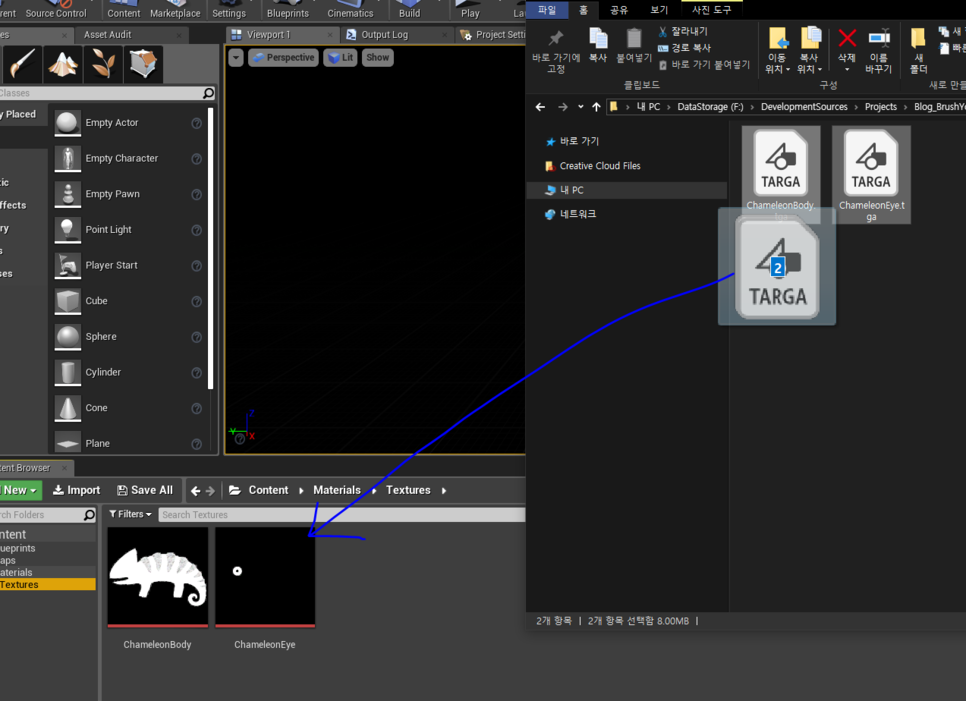Open the Show menu in viewport

(x=378, y=58)
